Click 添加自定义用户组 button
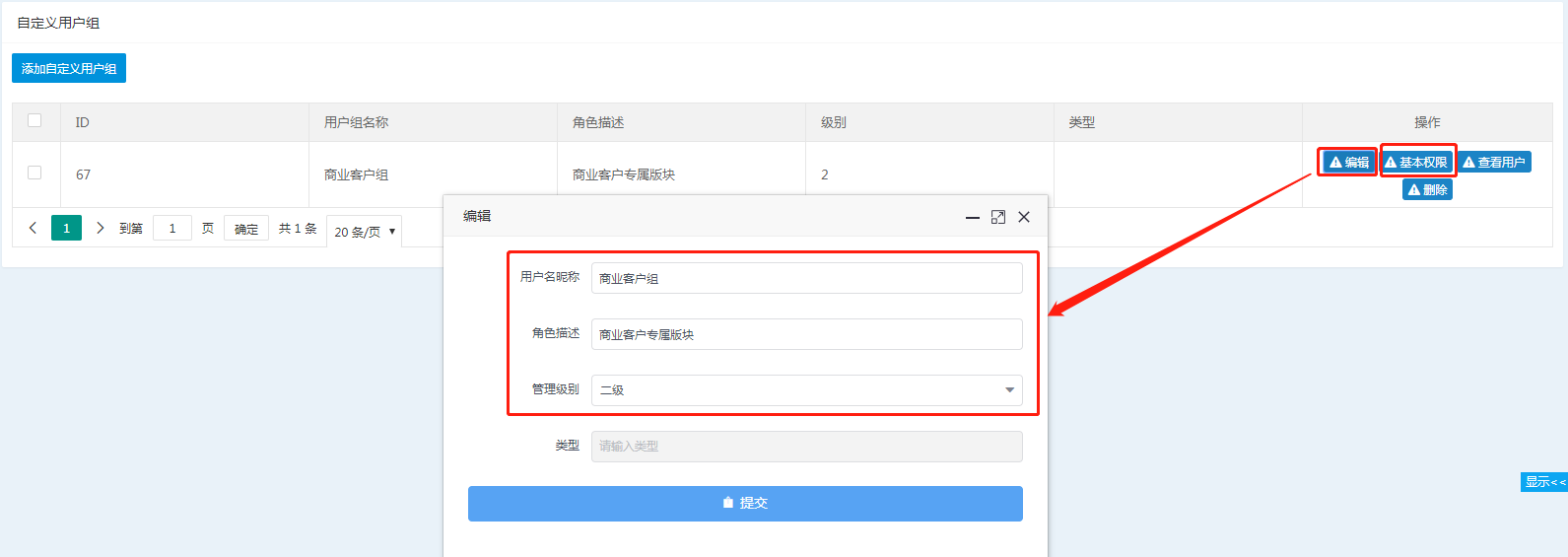This screenshot has width=1568, height=557. pyautogui.click(x=69, y=68)
